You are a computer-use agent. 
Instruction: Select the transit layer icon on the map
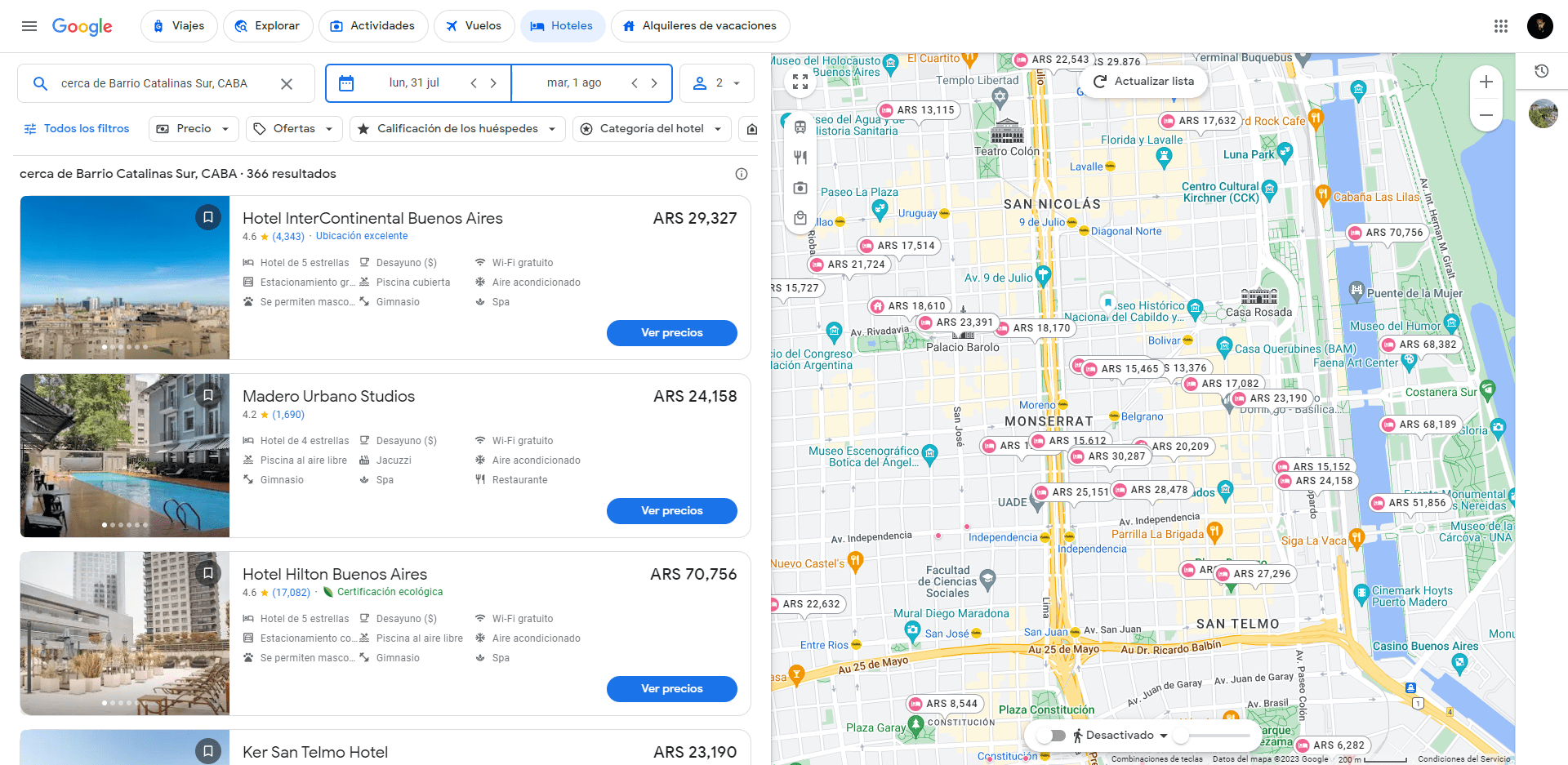pyautogui.click(x=800, y=127)
